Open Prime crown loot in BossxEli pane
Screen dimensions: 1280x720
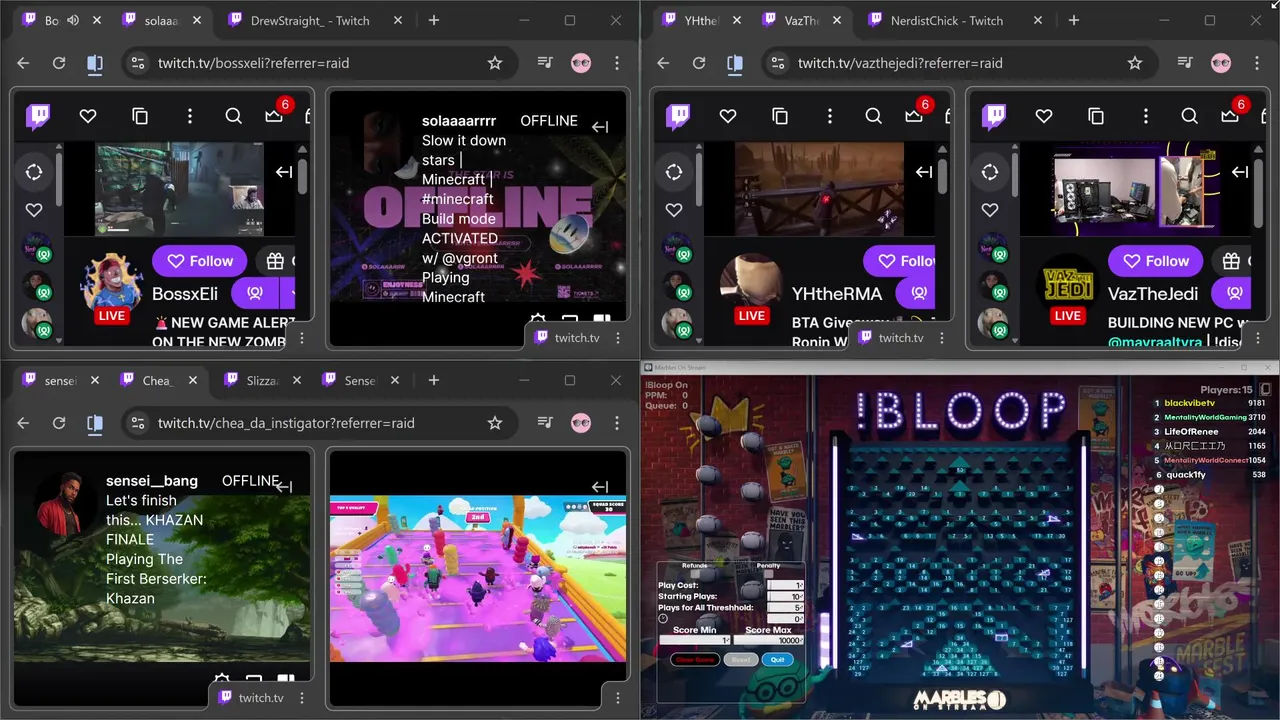tap(274, 117)
